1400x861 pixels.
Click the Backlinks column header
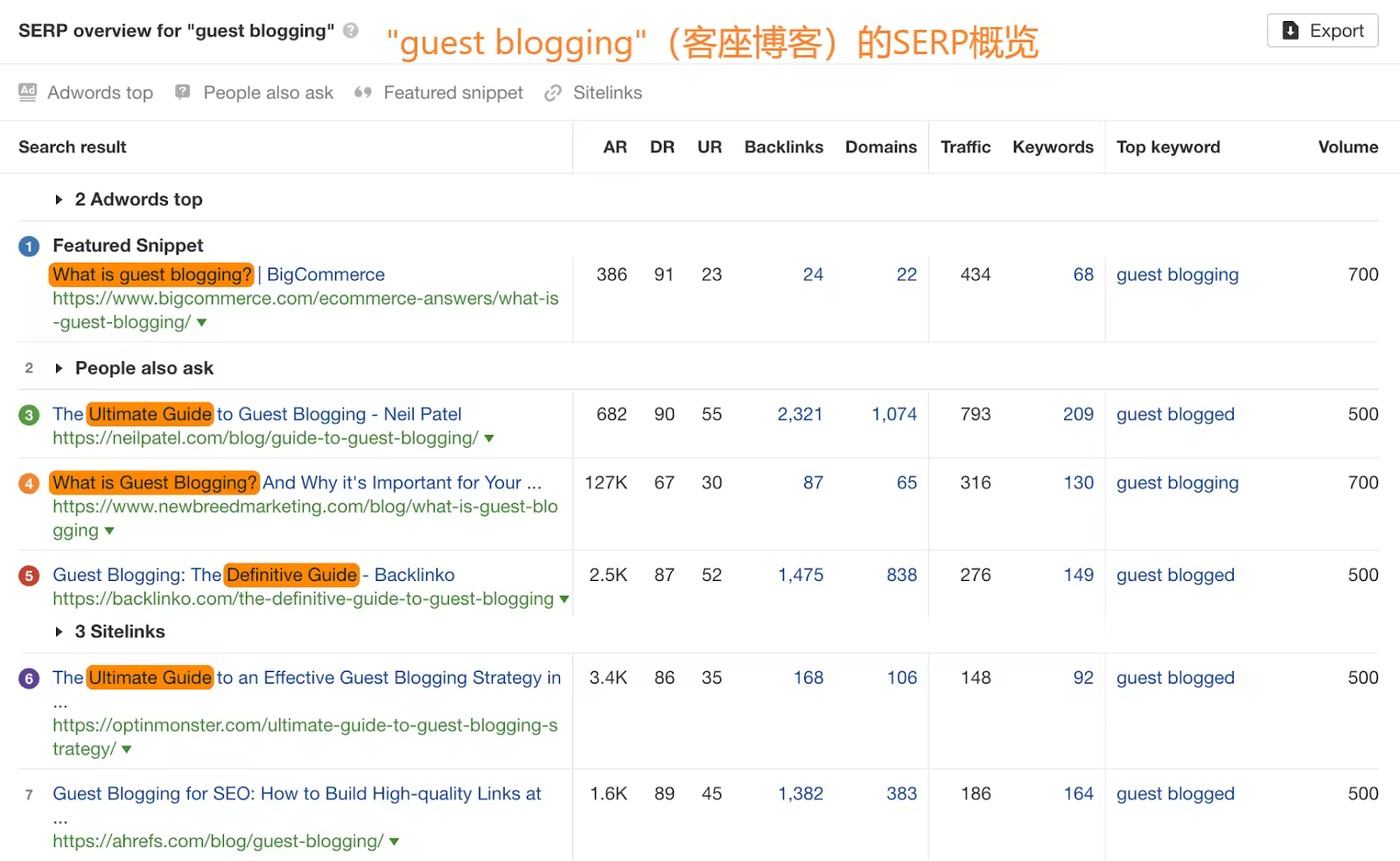click(783, 147)
